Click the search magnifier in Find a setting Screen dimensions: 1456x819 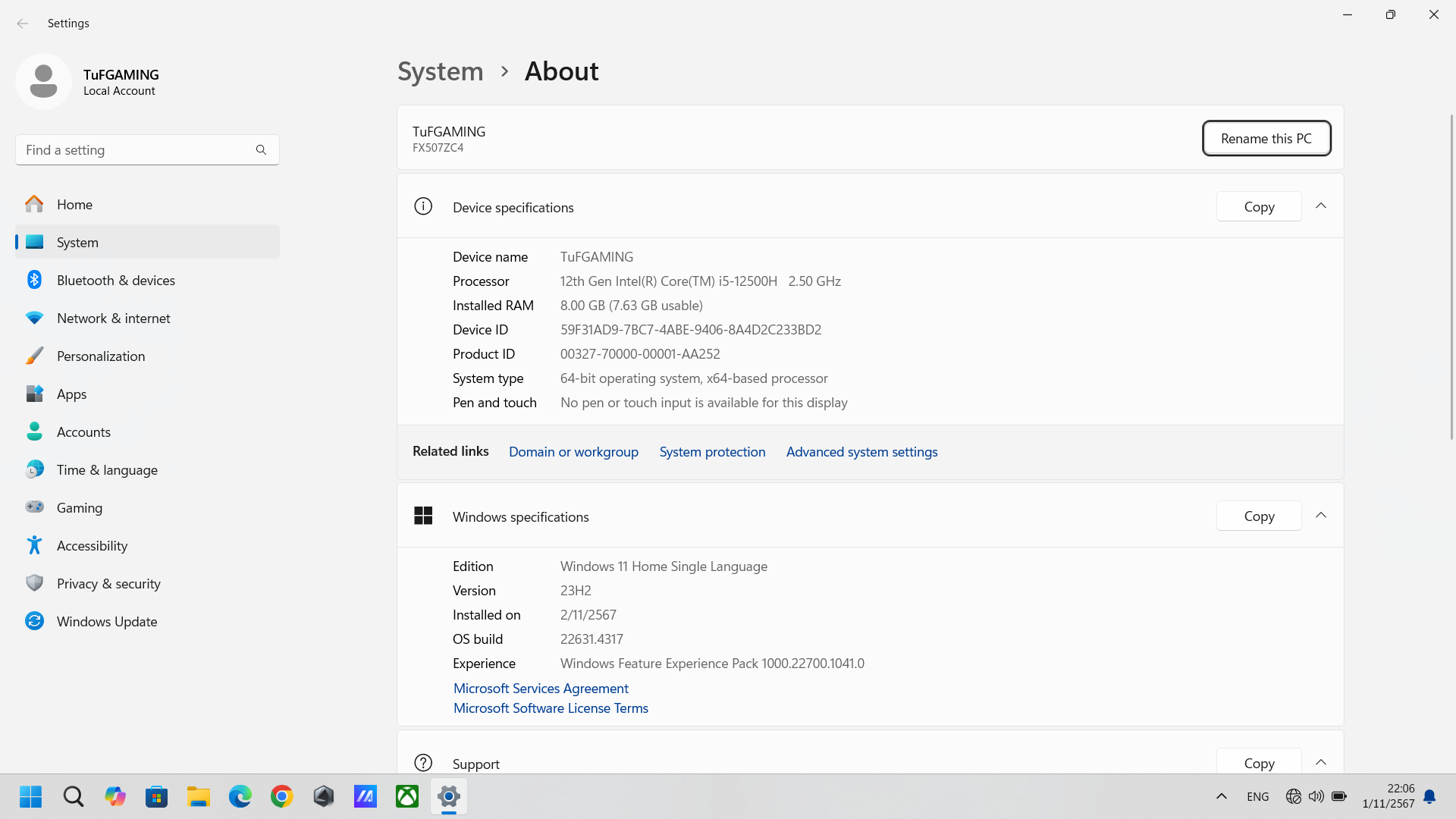(261, 150)
